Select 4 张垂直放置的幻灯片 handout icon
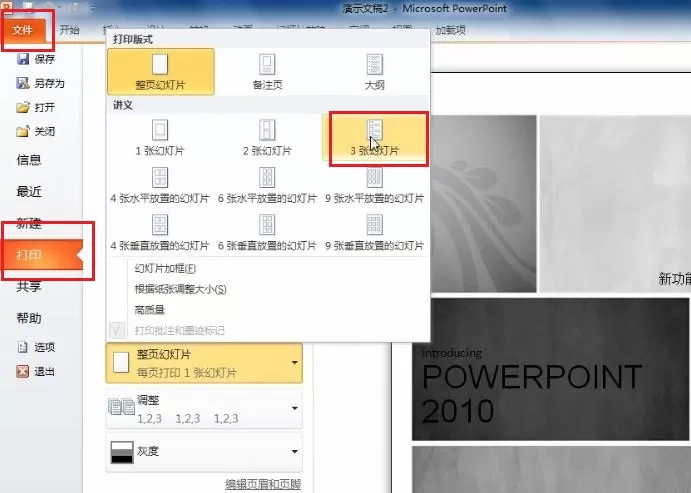 (160, 225)
